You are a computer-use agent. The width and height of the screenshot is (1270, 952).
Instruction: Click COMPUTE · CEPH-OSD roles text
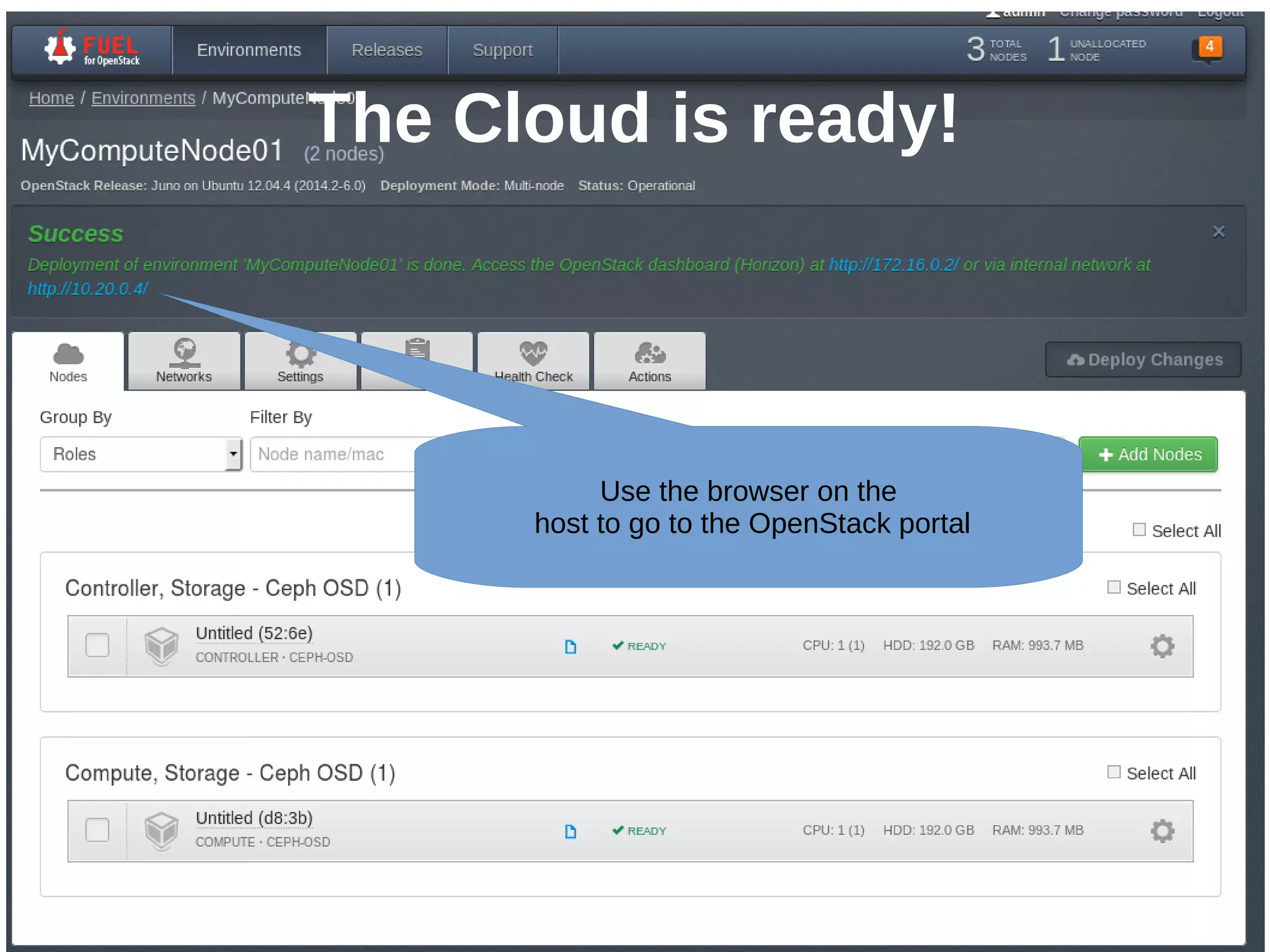[x=263, y=842]
